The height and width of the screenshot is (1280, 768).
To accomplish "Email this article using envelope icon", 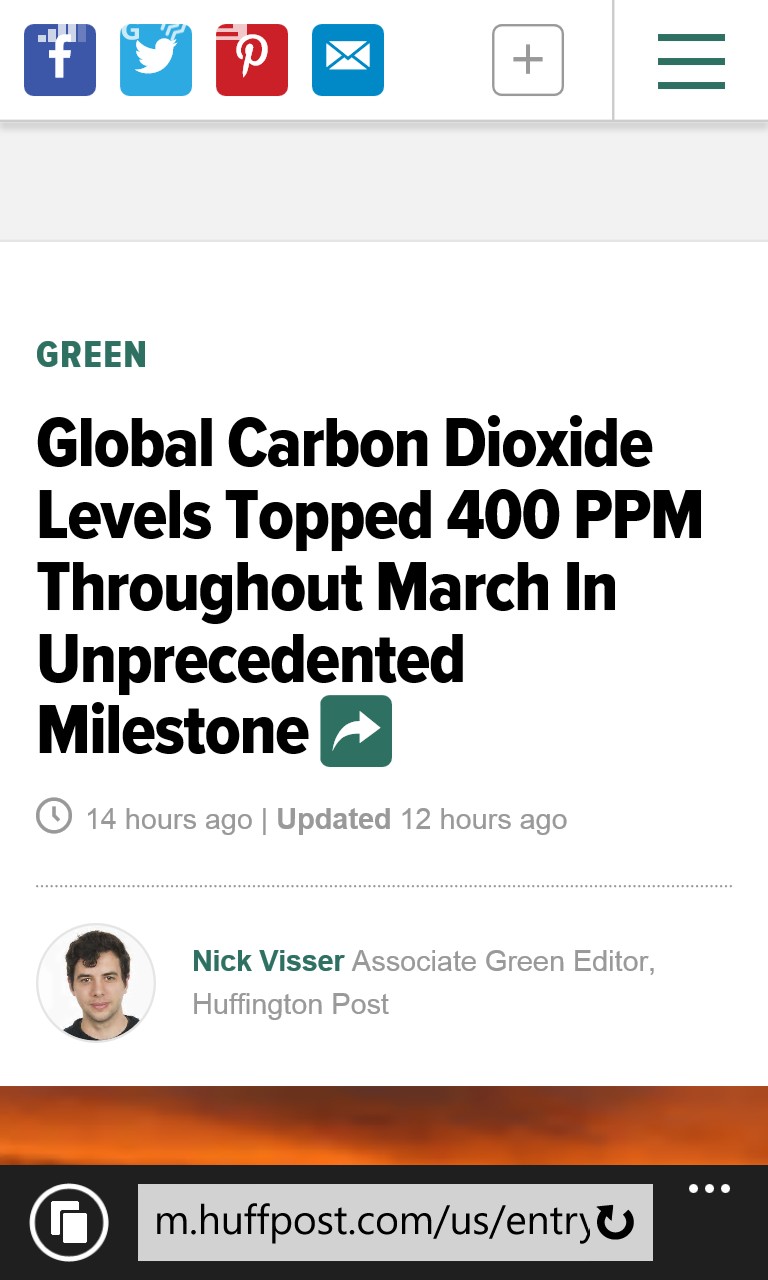I will point(348,60).
